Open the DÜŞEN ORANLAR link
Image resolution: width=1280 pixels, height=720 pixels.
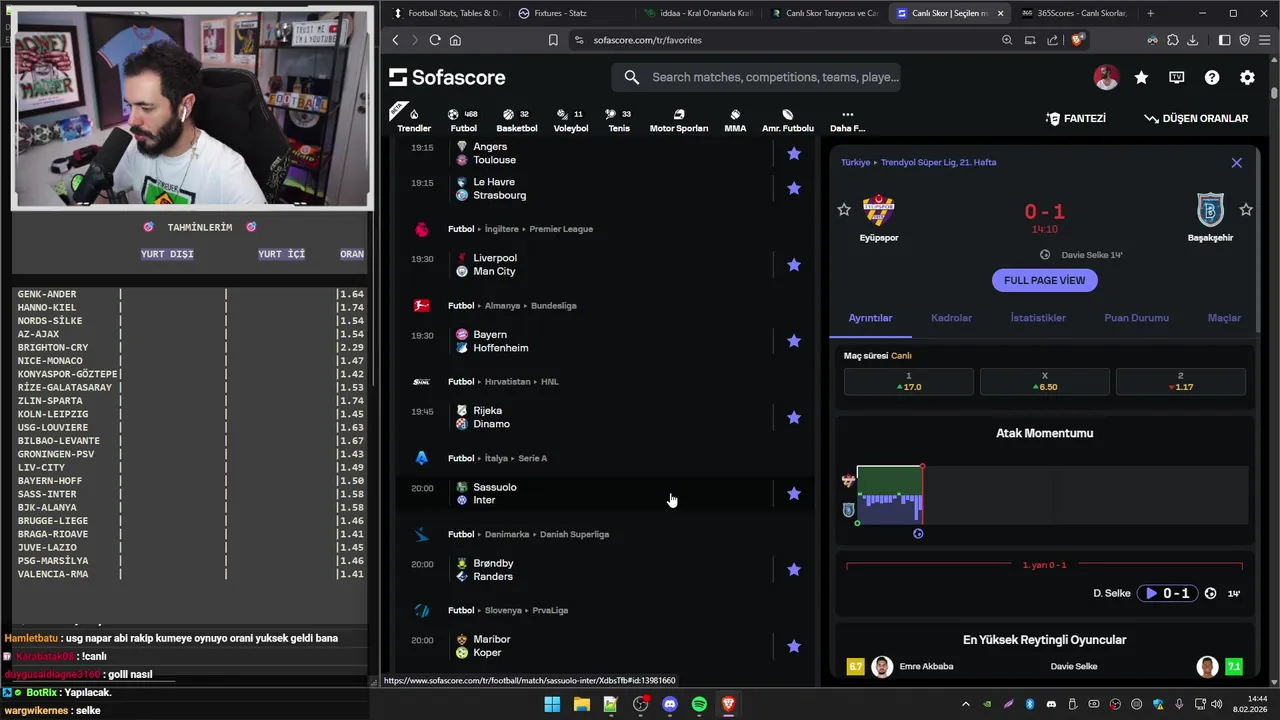(x=1196, y=118)
